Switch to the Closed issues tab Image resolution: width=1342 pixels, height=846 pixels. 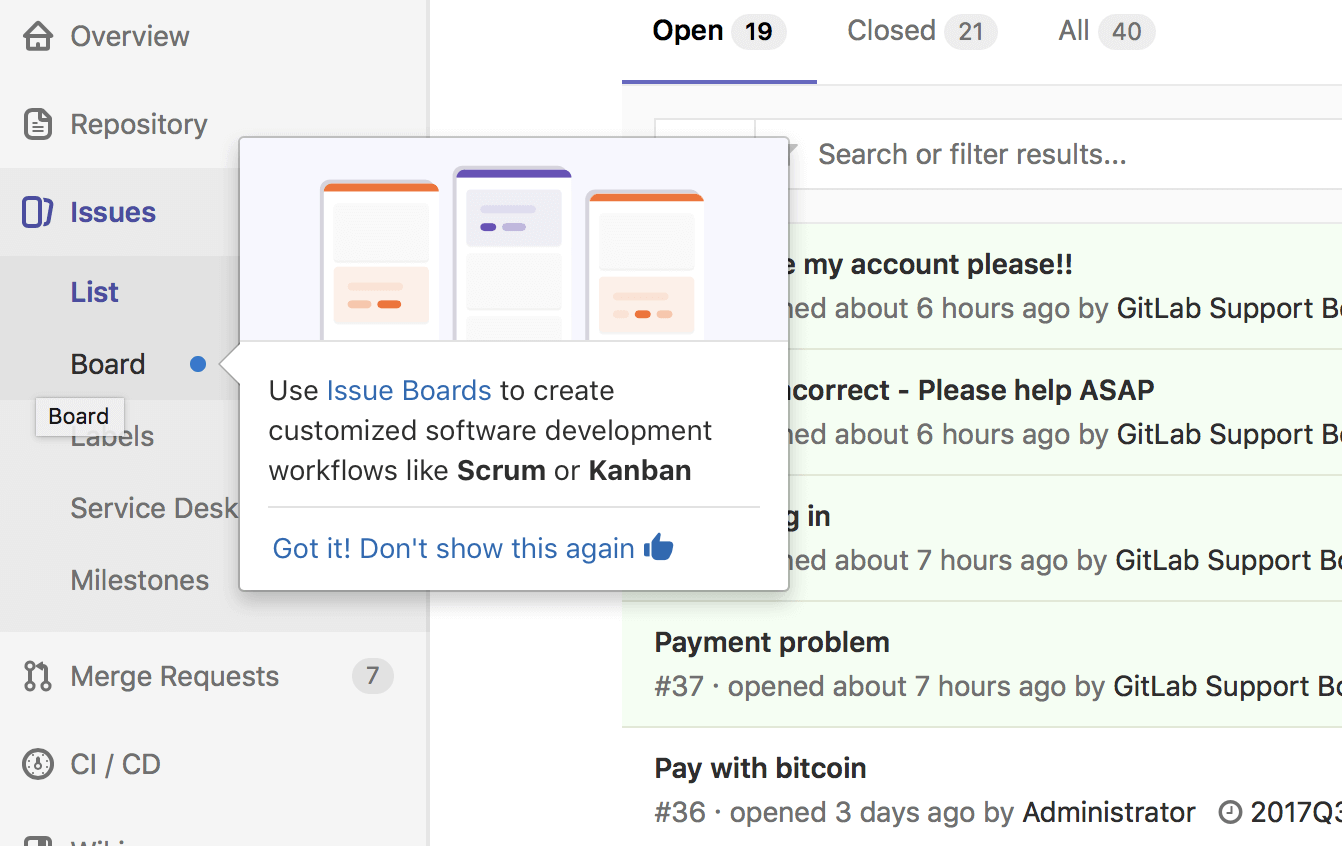tap(921, 31)
